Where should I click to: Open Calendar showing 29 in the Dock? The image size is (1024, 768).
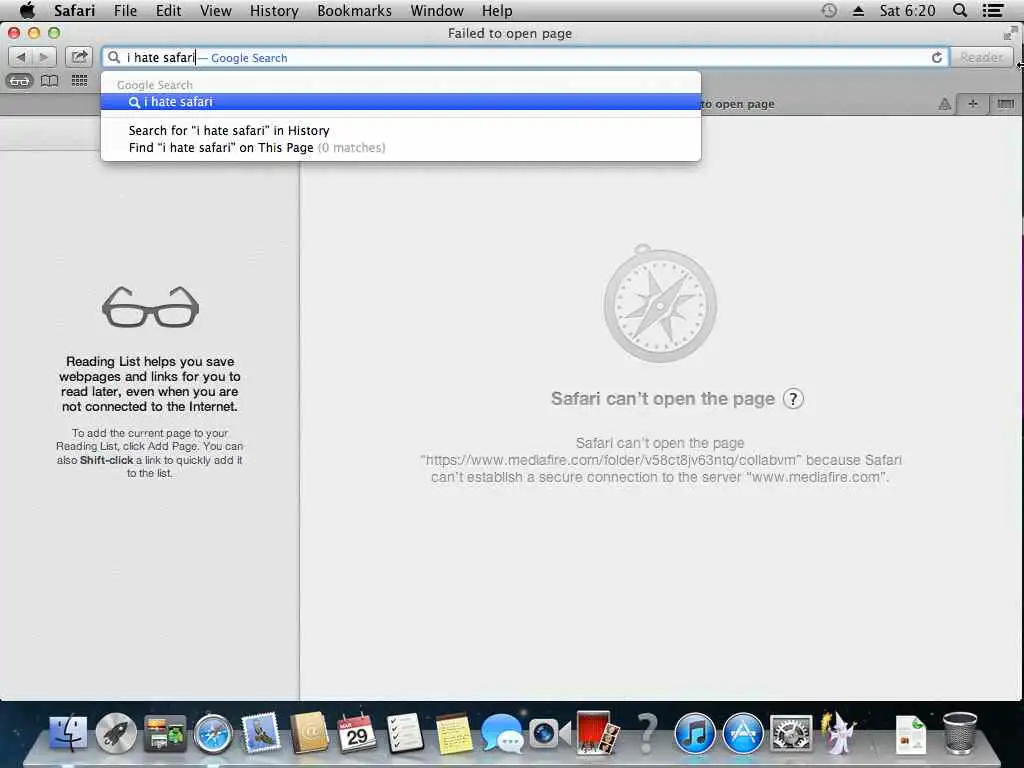click(357, 733)
